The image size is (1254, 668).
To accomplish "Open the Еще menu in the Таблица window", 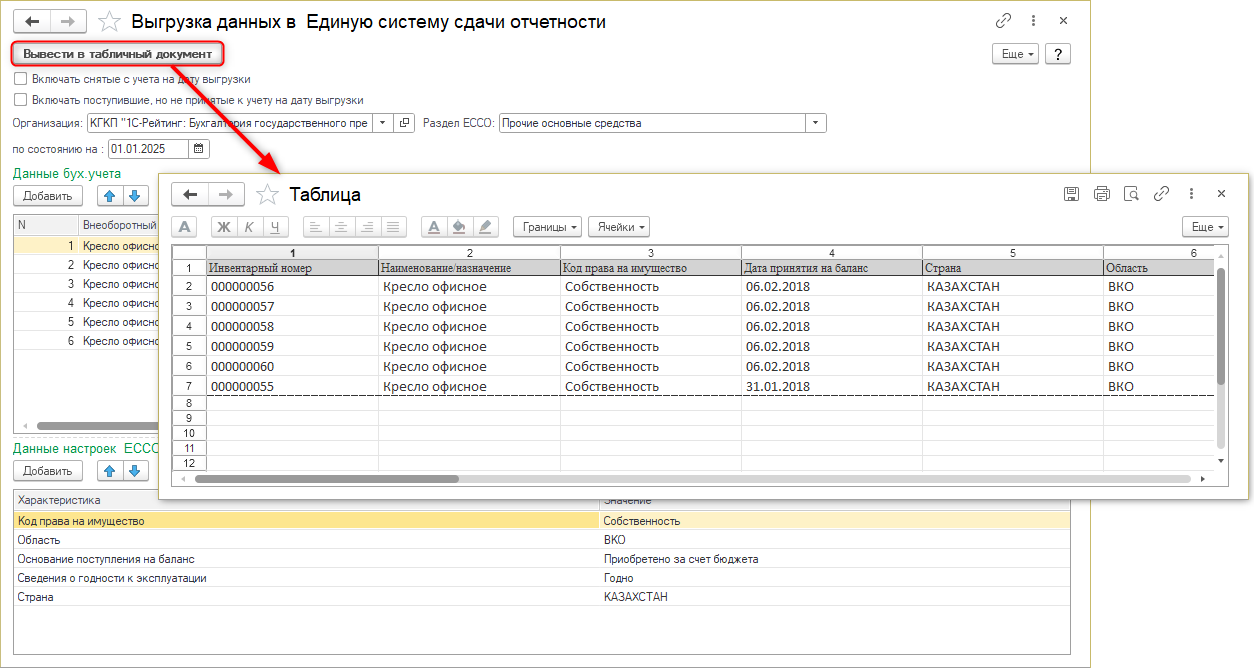I will coord(1205,227).
